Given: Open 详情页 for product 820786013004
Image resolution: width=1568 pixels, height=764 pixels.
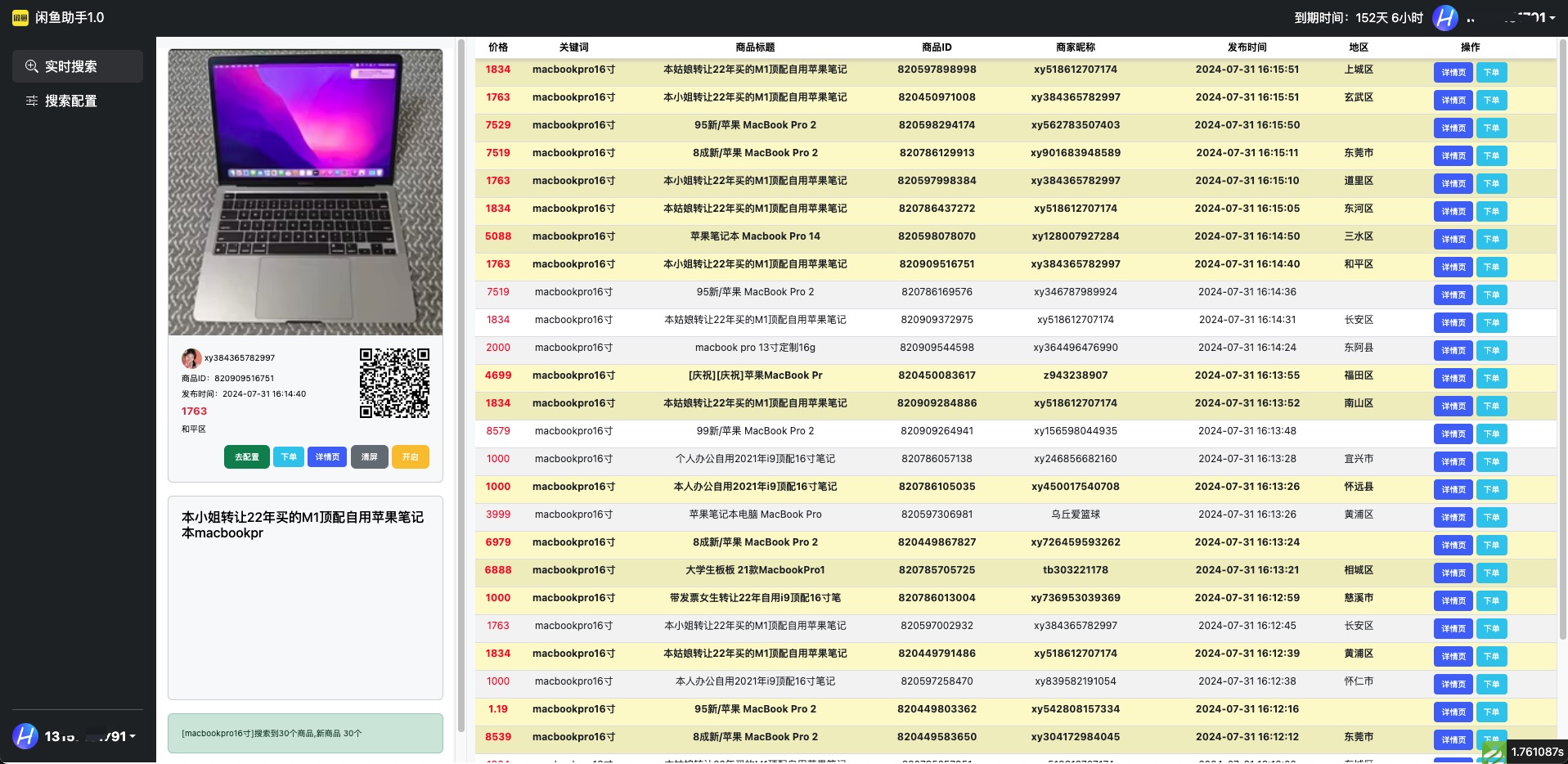Looking at the screenshot, I should (1453, 601).
